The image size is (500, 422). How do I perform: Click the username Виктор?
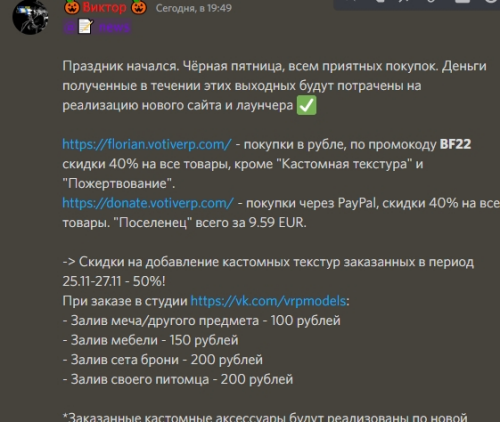pyautogui.click(x=104, y=7)
